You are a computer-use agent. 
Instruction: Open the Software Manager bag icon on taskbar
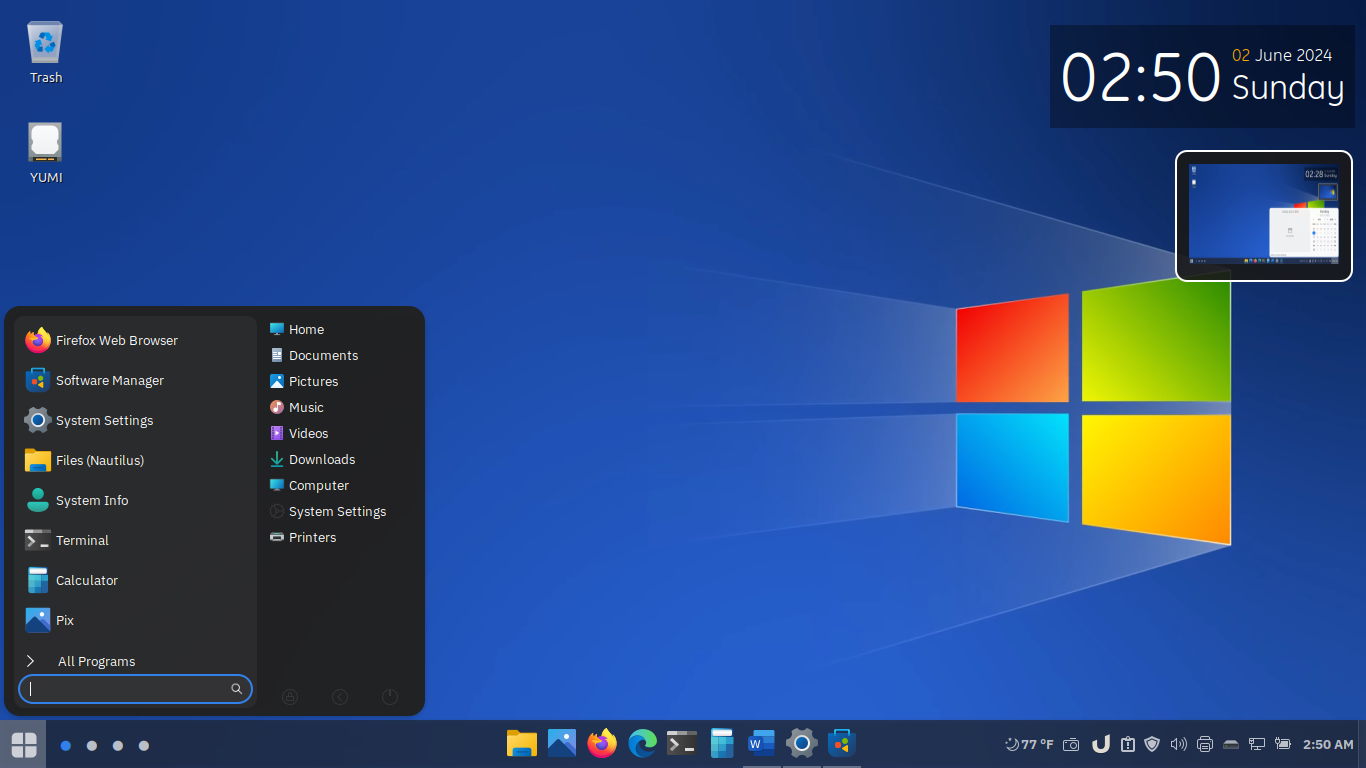pos(842,744)
